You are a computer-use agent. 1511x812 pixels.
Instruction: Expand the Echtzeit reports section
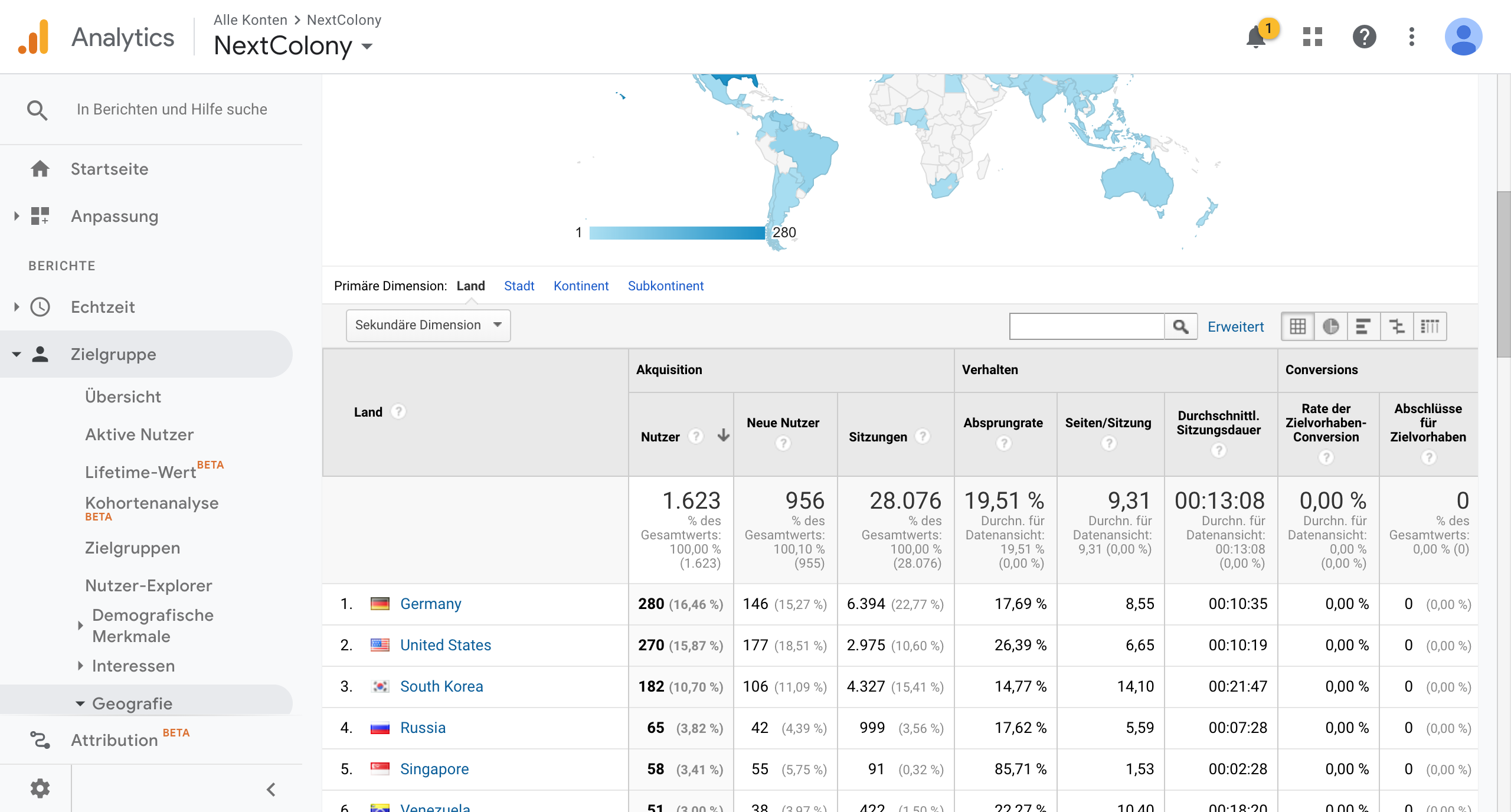click(102, 307)
